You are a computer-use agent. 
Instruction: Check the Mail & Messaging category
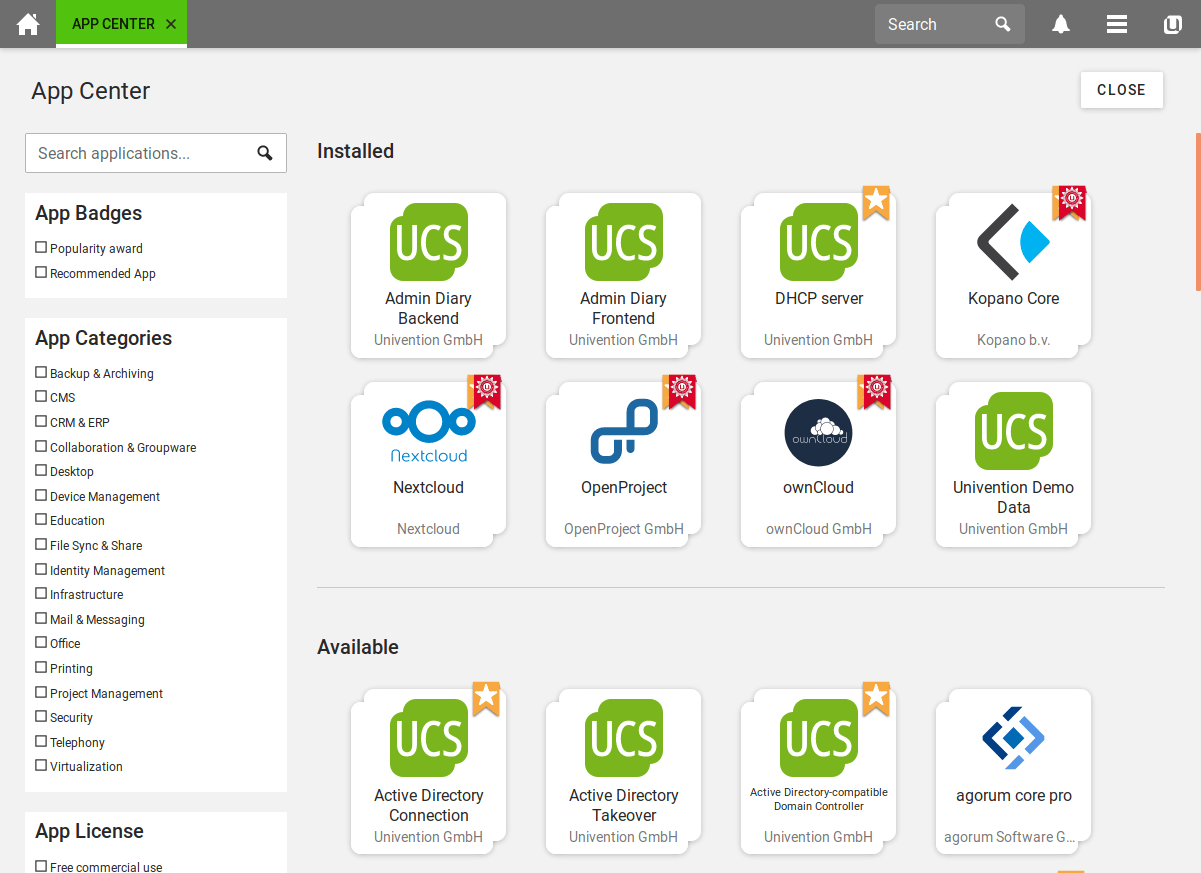41,618
